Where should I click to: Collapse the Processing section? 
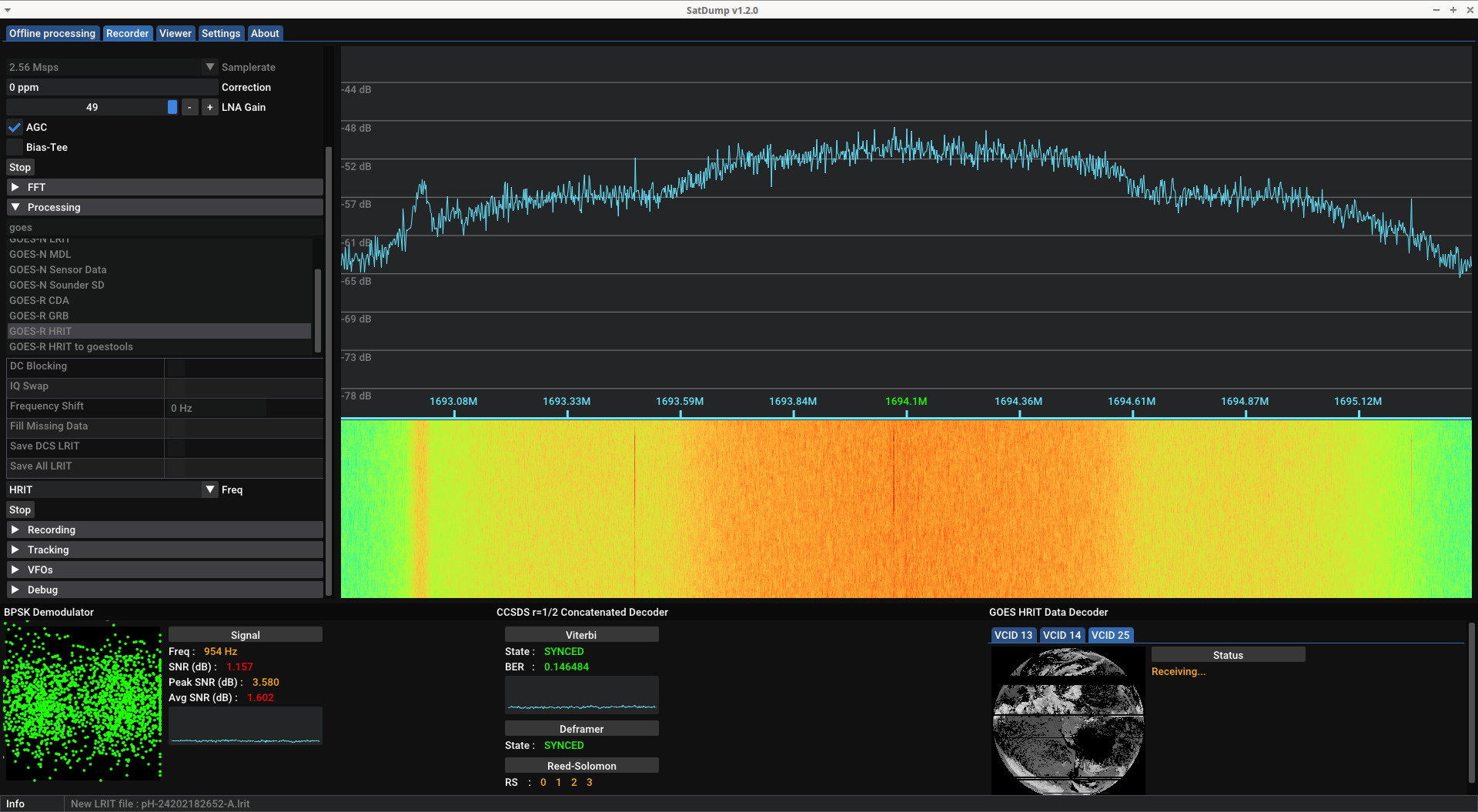click(x=165, y=207)
